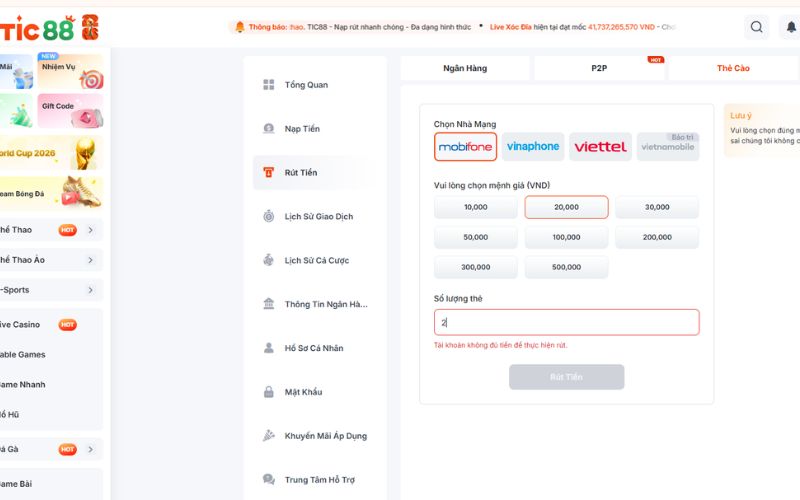
Task: Click the Rút Tiền withdraw icon
Action: [269, 172]
